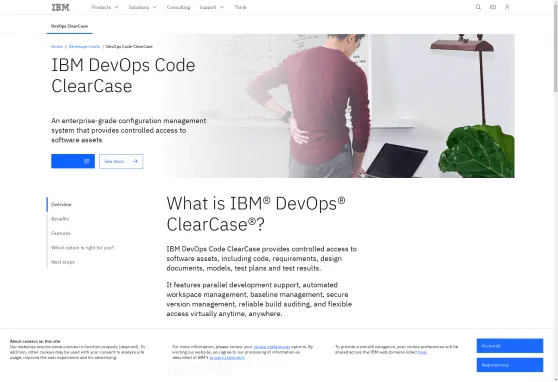Click the IBM logo
Screen dimensions: 558x382
click(x=60, y=7)
